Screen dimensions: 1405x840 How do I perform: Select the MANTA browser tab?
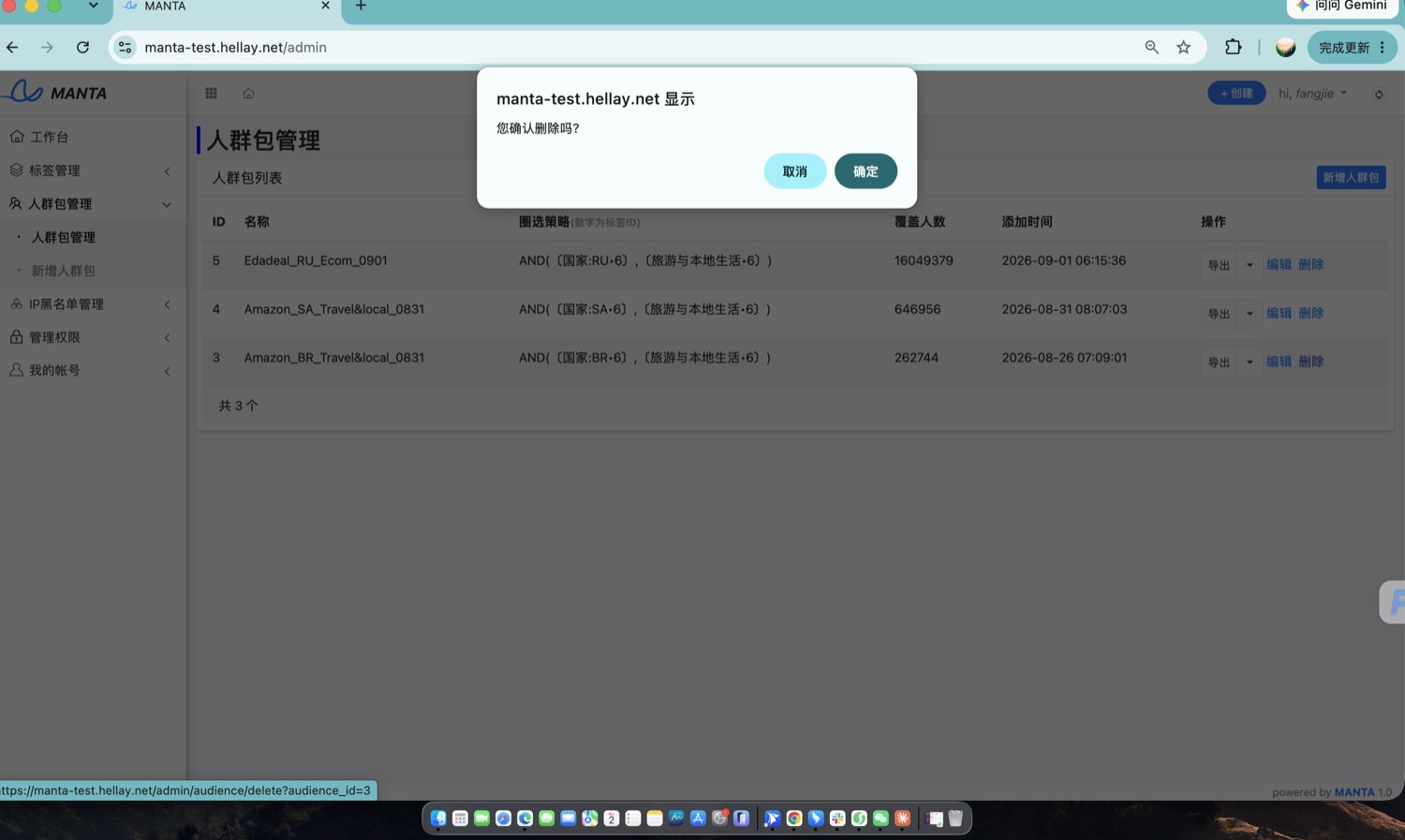227,7
